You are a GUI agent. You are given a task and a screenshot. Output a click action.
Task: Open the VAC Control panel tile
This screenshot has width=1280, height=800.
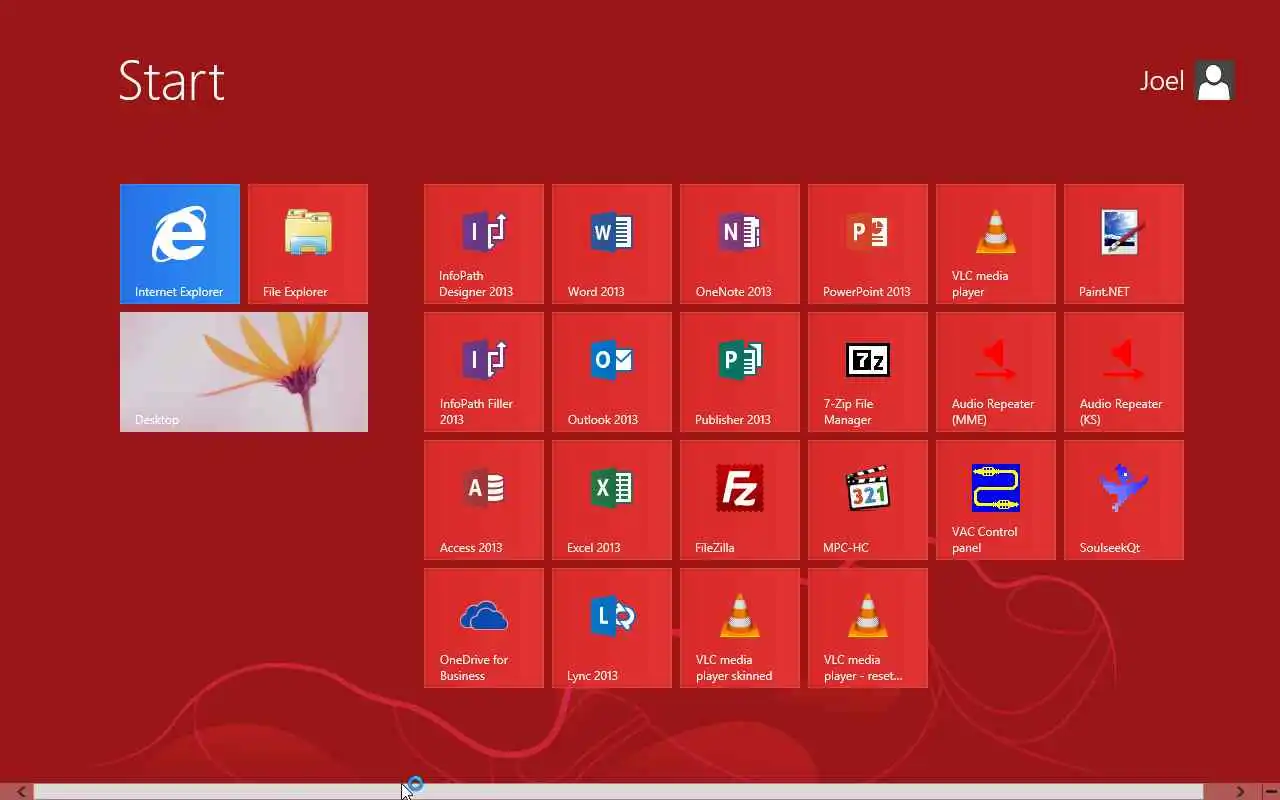tap(996, 500)
